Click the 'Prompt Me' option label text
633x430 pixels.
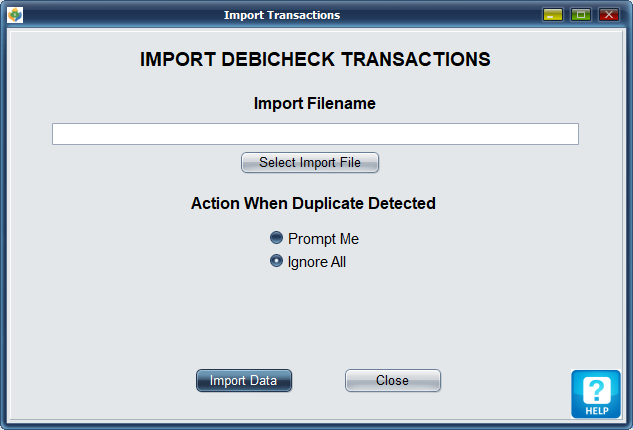tap(323, 239)
